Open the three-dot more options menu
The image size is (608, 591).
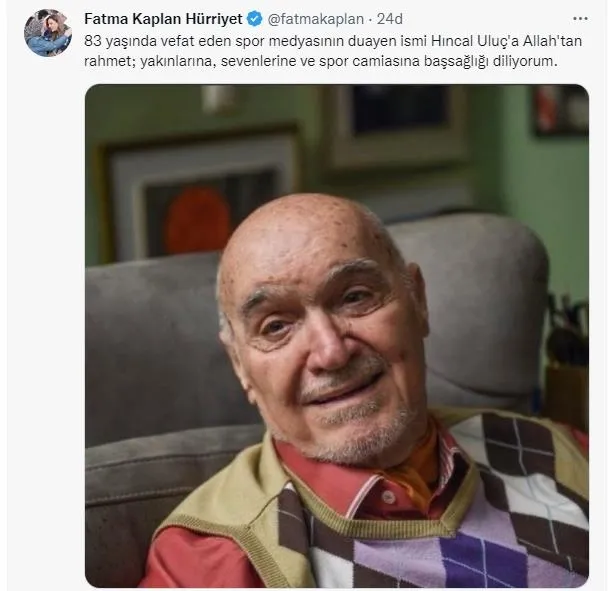580,19
